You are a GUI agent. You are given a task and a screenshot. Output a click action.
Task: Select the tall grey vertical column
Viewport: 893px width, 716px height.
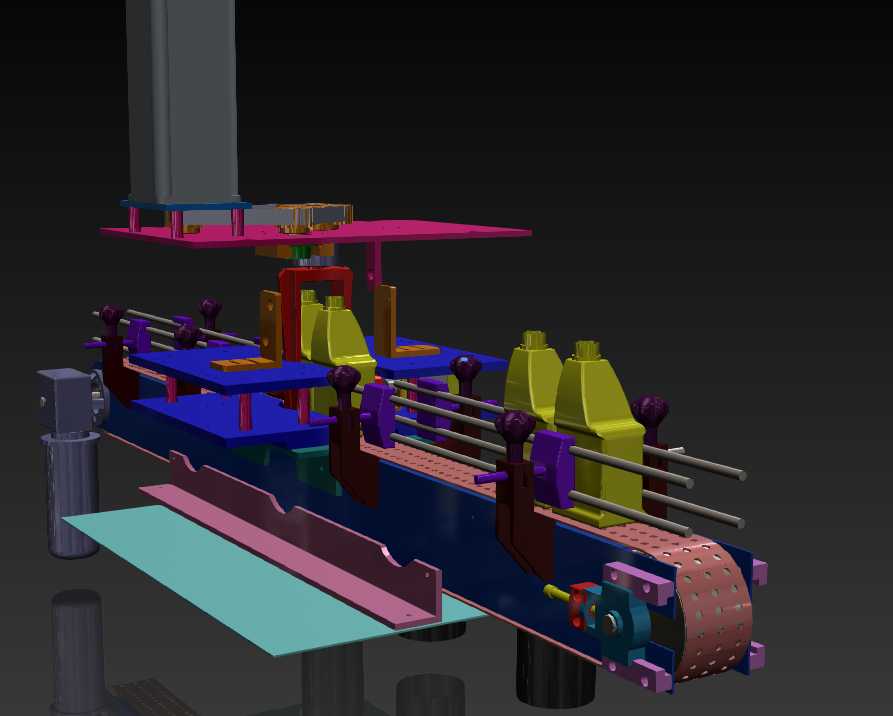[x=181, y=101]
